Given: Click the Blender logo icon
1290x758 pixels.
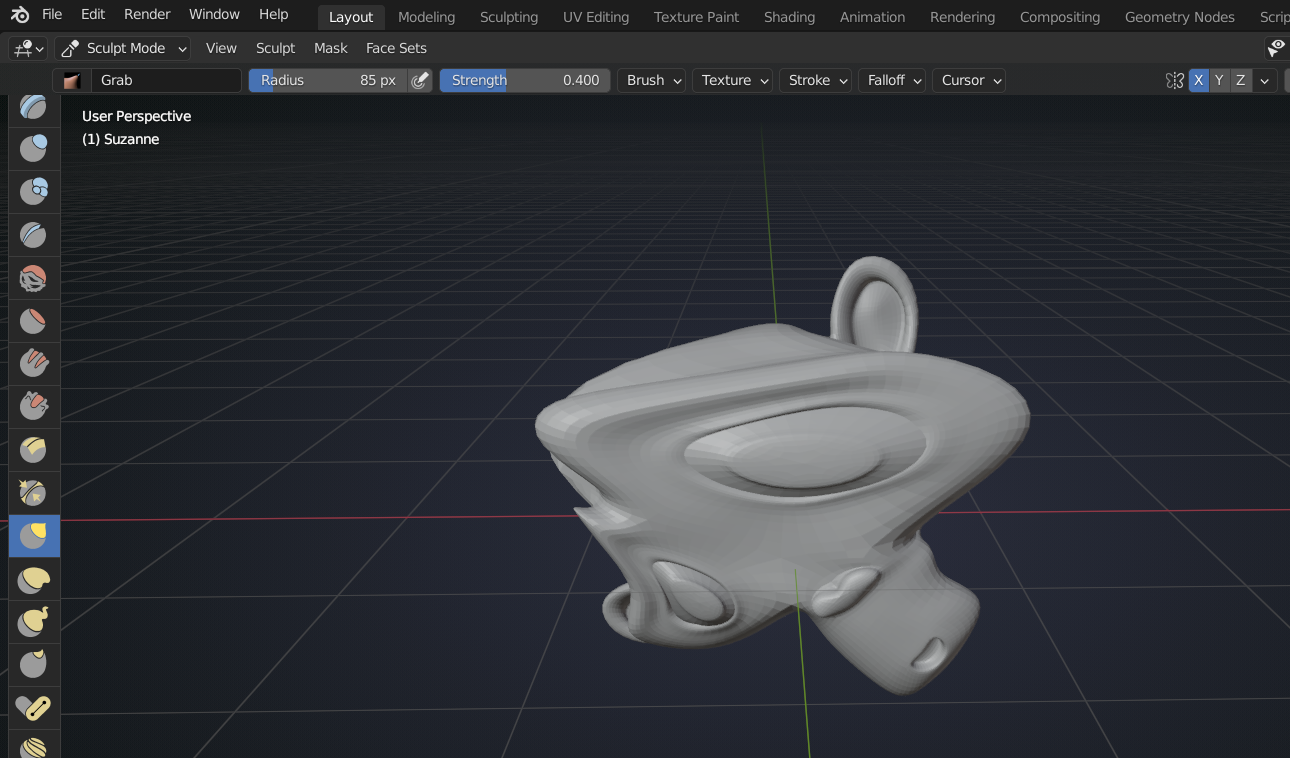Looking at the screenshot, I should pyautogui.click(x=20, y=15).
